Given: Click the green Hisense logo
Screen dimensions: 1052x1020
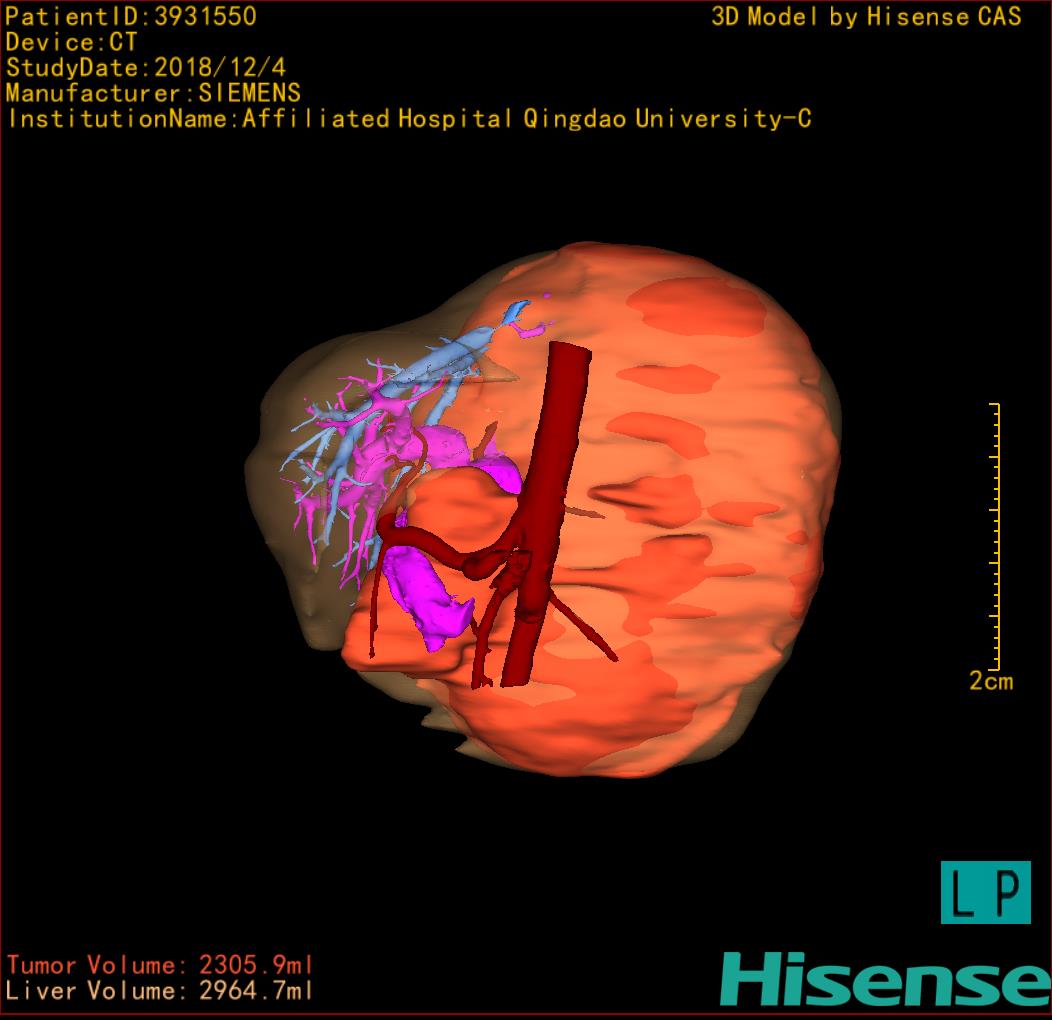Looking at the screenshot, I should click(885, 979).
